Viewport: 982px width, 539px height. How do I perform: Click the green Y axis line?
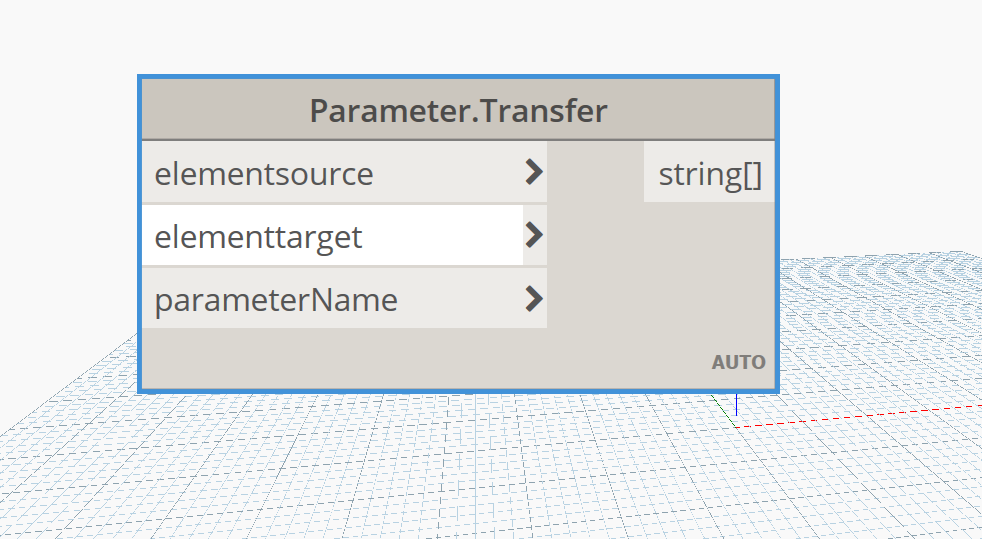[726, 408]
